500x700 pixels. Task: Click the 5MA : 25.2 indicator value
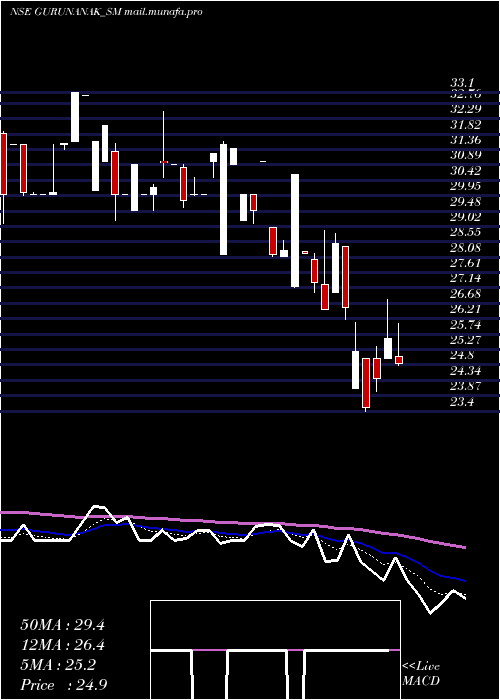[x=58, y=666]
